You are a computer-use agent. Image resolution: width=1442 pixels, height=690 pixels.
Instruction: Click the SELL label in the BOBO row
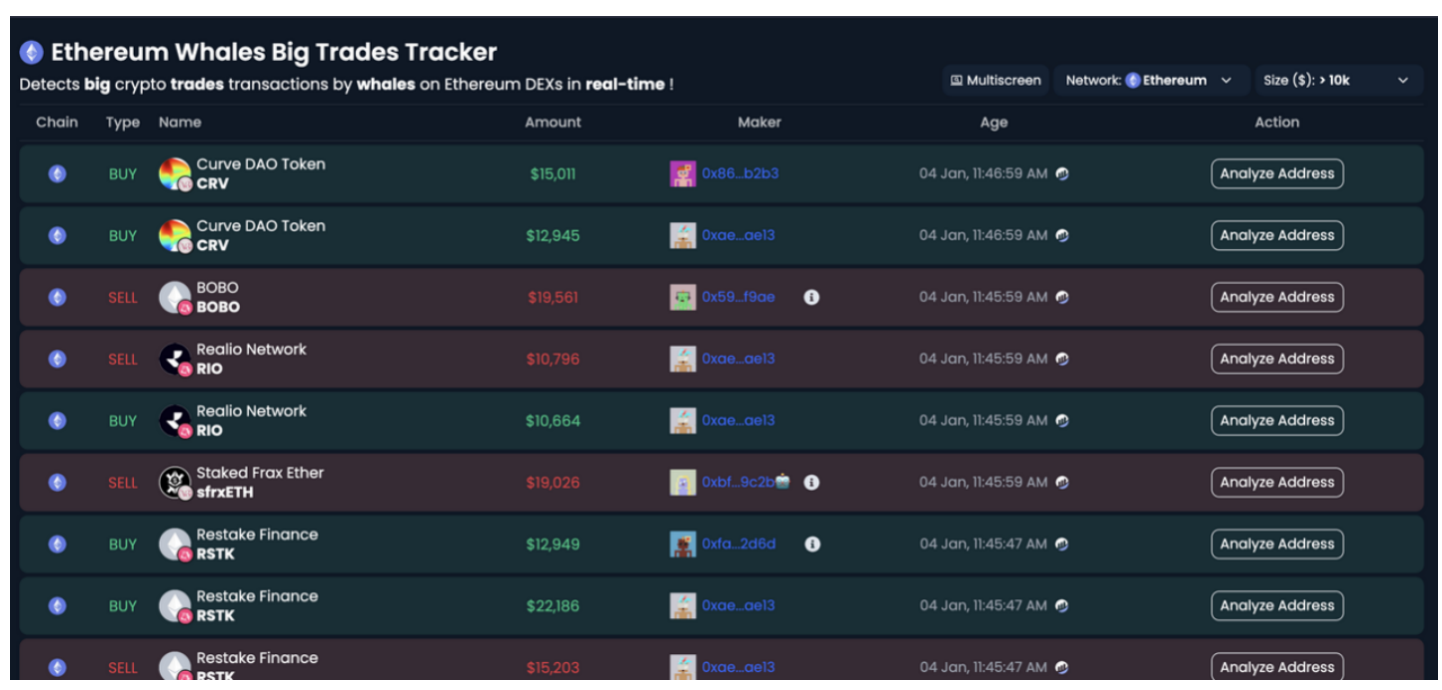coord(123,297)
